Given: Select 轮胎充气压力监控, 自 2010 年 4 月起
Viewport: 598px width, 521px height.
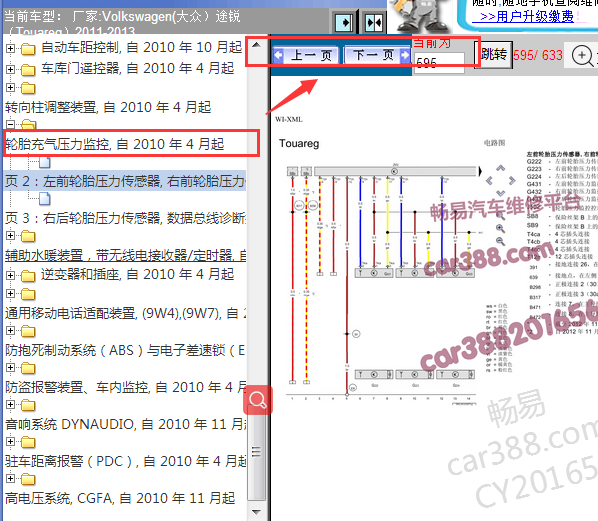Looking at the screenshot, I should (x=114, y=144).
